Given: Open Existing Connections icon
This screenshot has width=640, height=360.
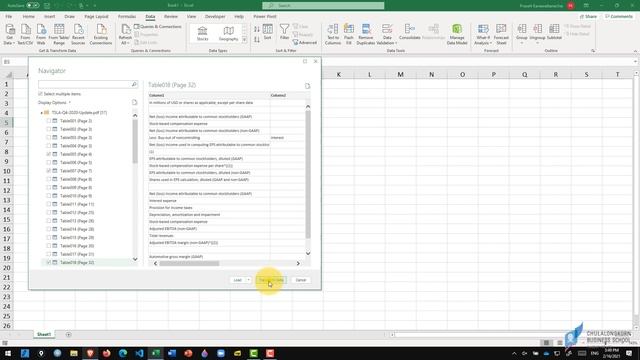Looking at the screenshot, I should (101, 29).
